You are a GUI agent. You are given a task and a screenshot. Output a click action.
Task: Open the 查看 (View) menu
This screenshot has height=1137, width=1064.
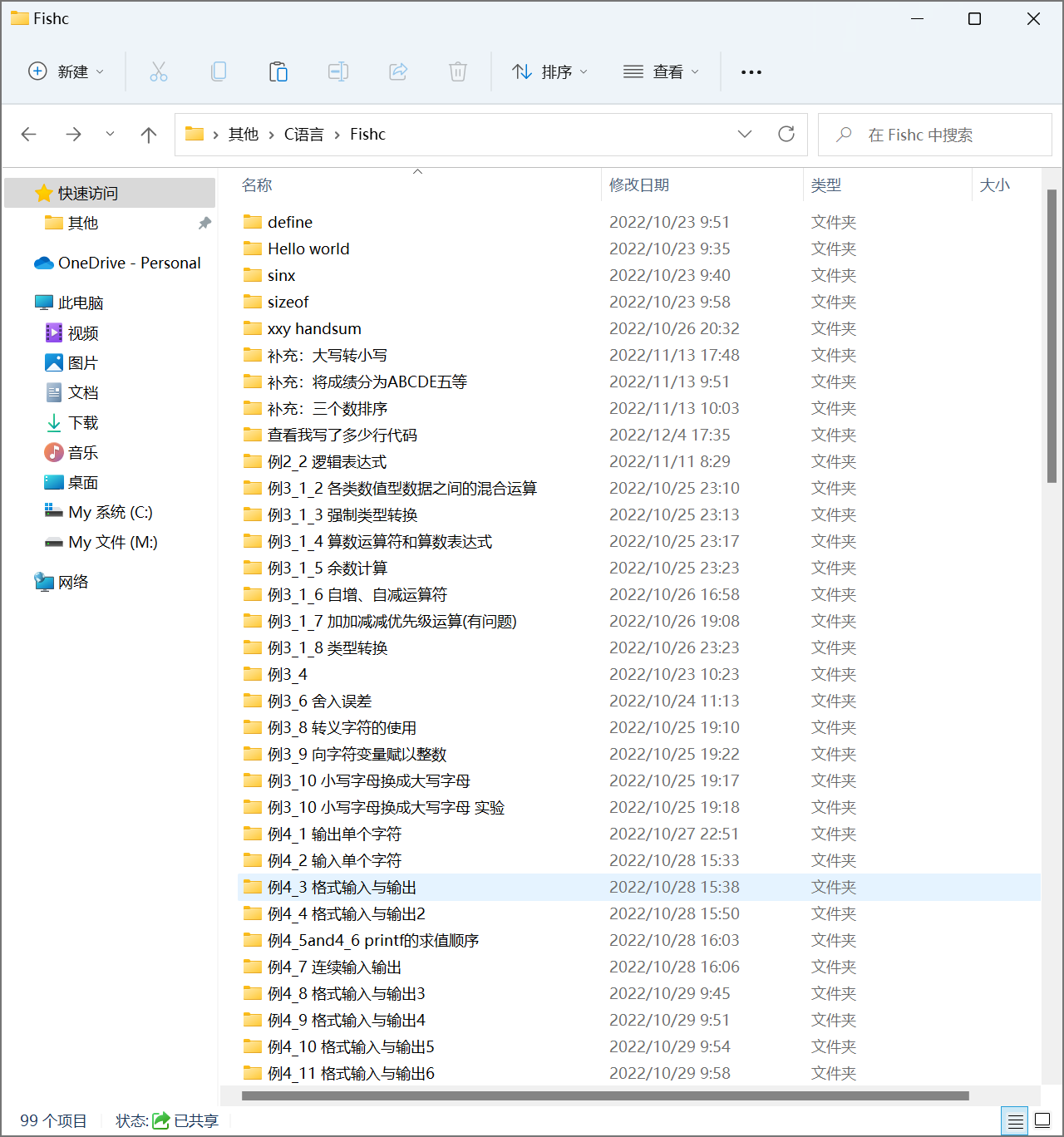coord(662,72)
